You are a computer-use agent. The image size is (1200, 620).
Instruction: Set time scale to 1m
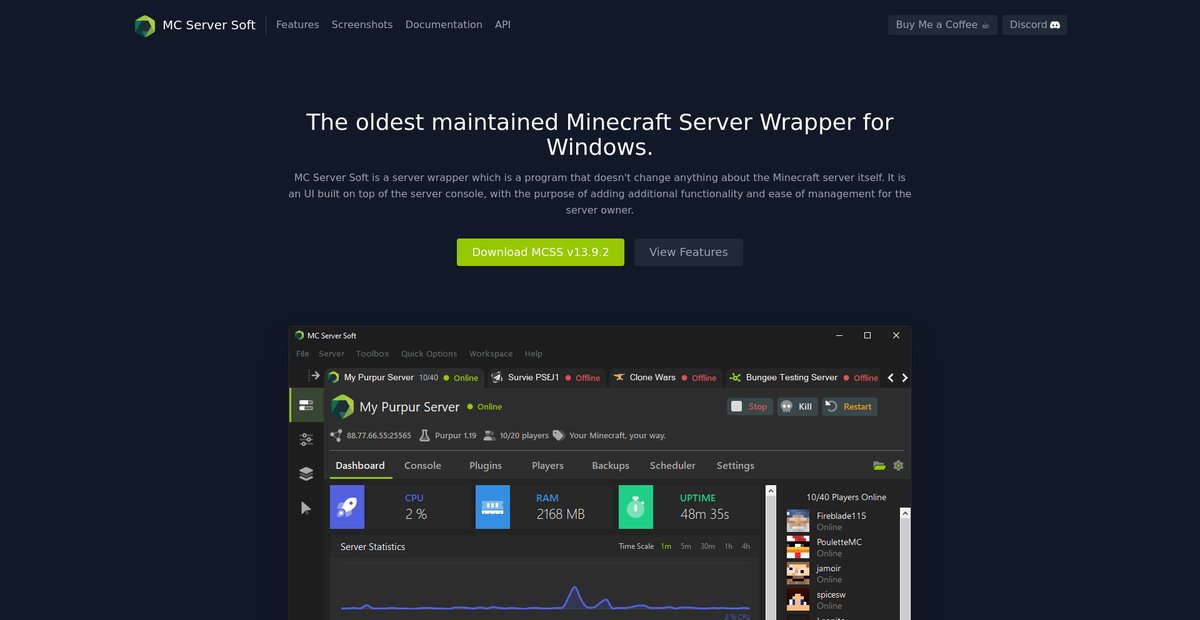pyautogui.click(x=666, y=547)
